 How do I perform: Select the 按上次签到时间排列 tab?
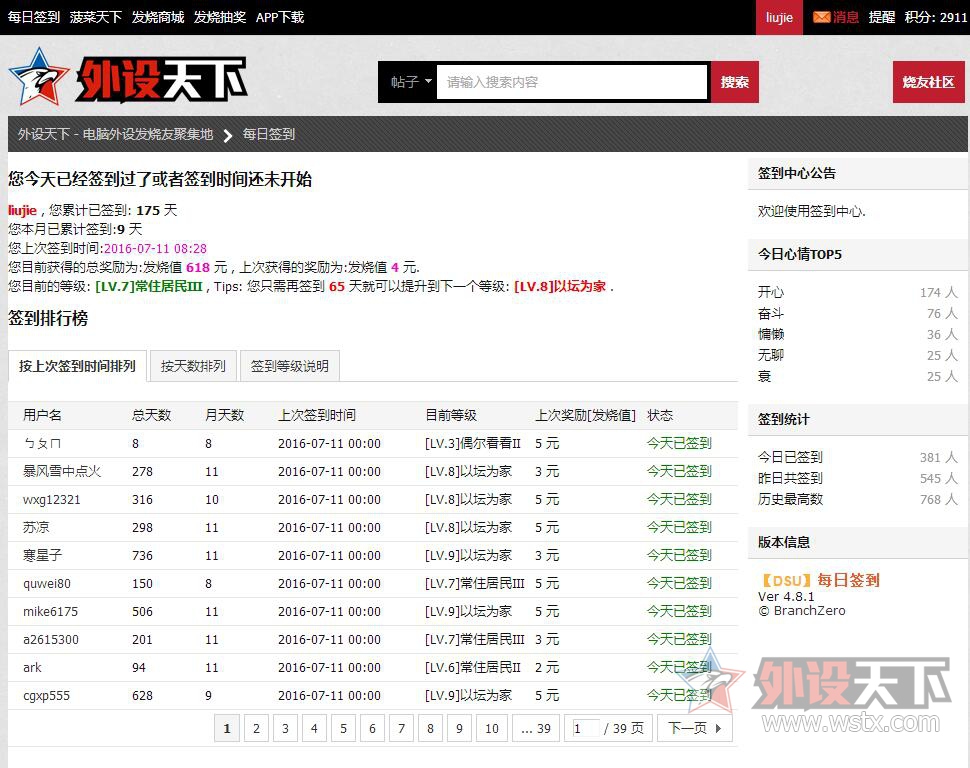tap(77, 365)
